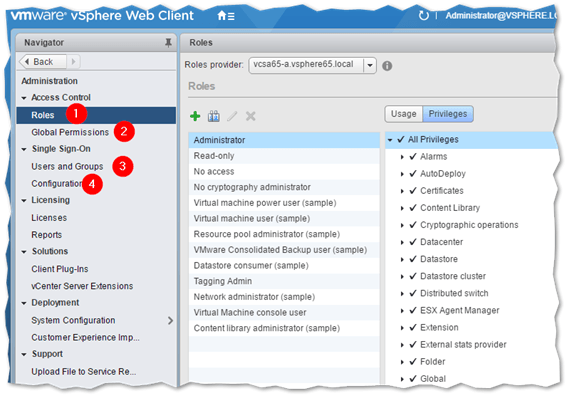567x396 pixels.
Task: Expand the Content Library privilege node
Action: (x=402, y=208)
